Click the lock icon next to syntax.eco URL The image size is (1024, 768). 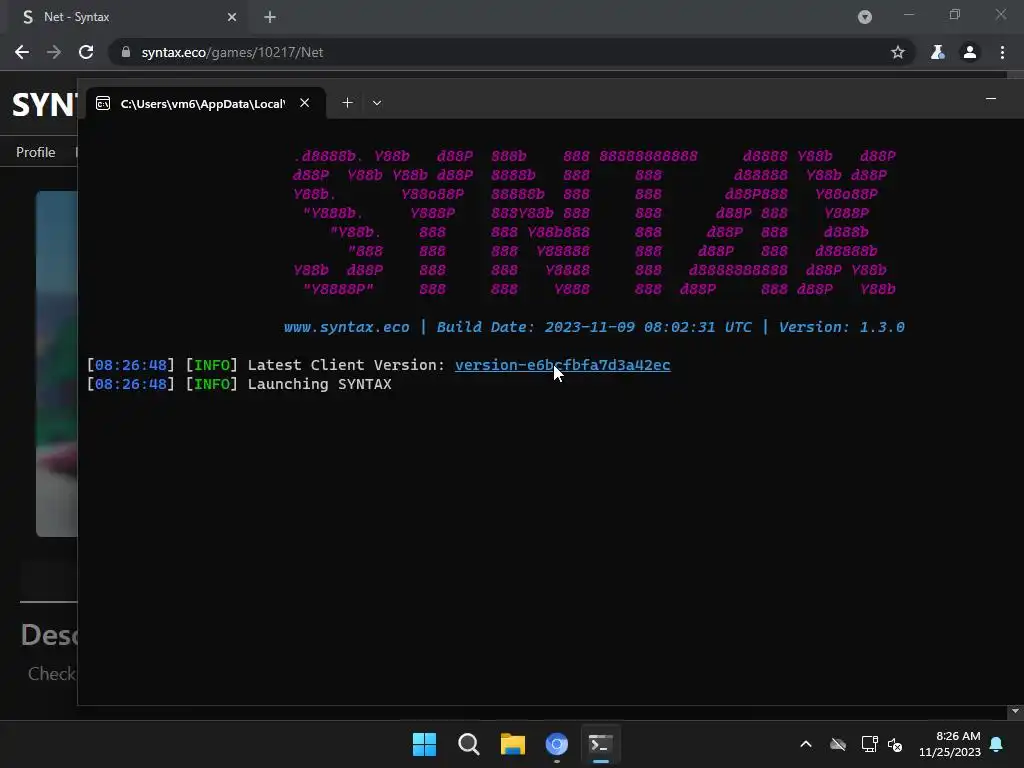pyautogui.click(x=126, y=52)
